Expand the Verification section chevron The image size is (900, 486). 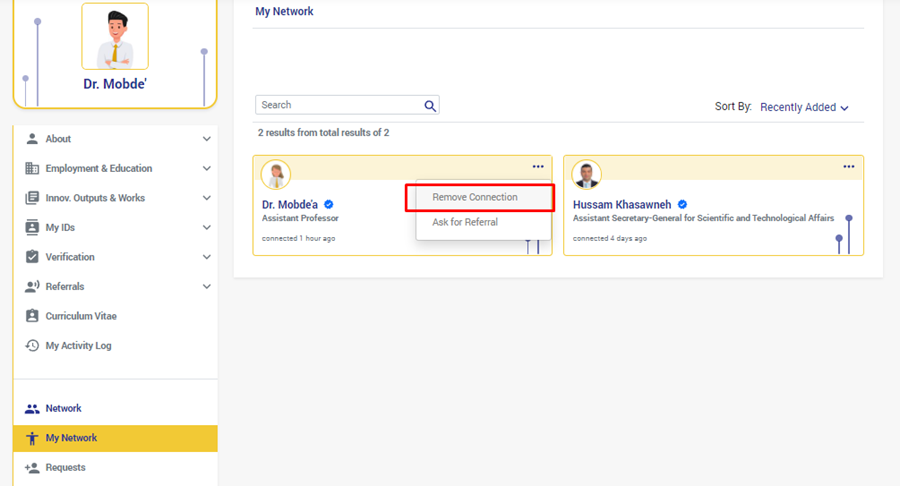[x=206, y=257]
